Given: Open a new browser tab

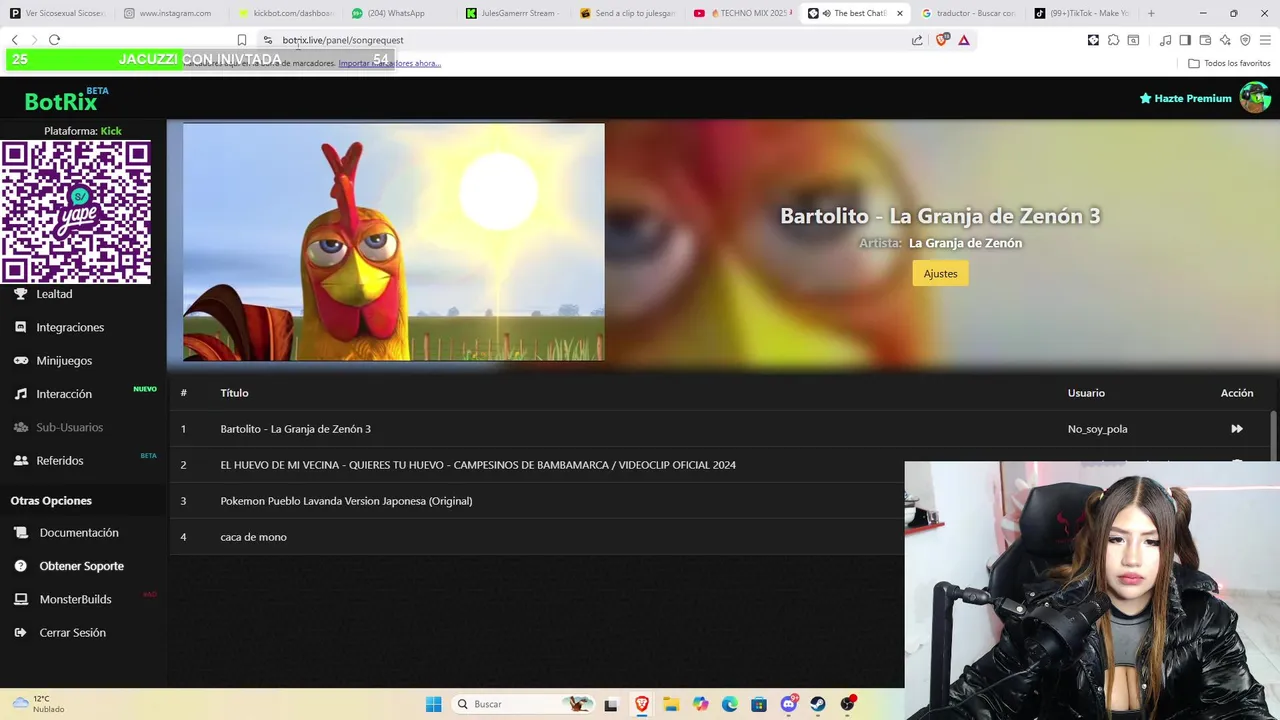Looking at the screenshot, I should pyautogui.click(x=1151, y=13).
